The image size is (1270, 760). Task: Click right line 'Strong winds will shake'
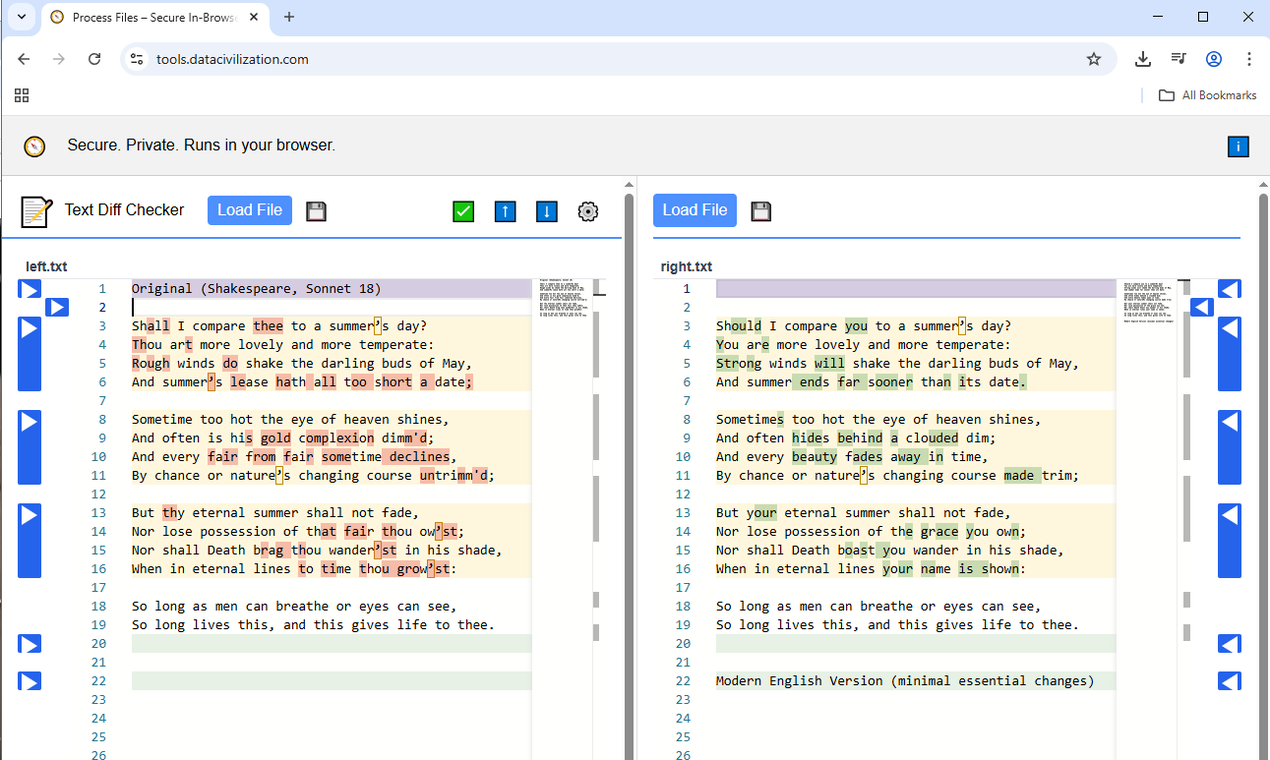click(x=897, y=363)
